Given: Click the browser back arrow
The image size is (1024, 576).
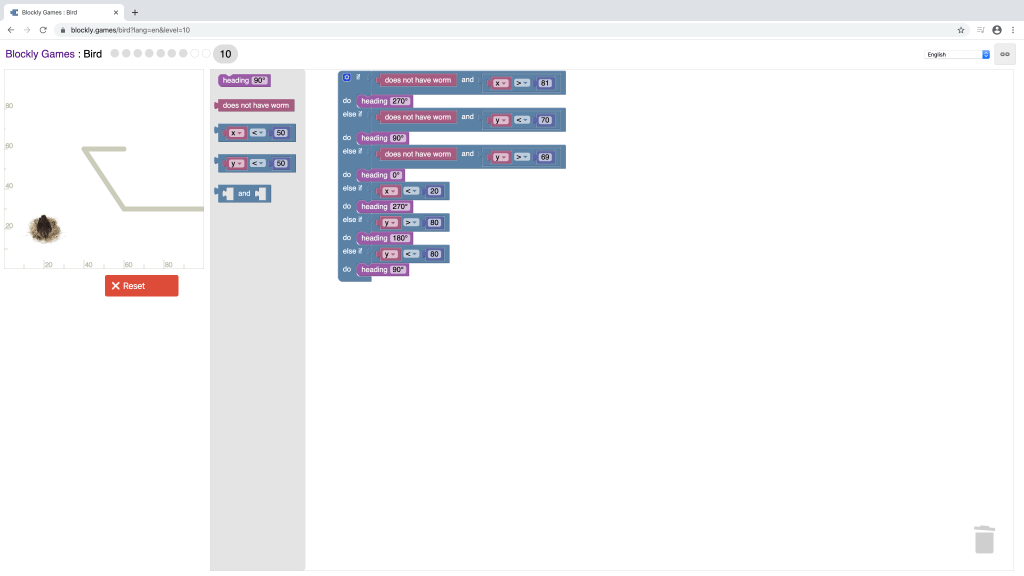Looking at the screenshot, I should pyautogui.click(x=11, y=30).
